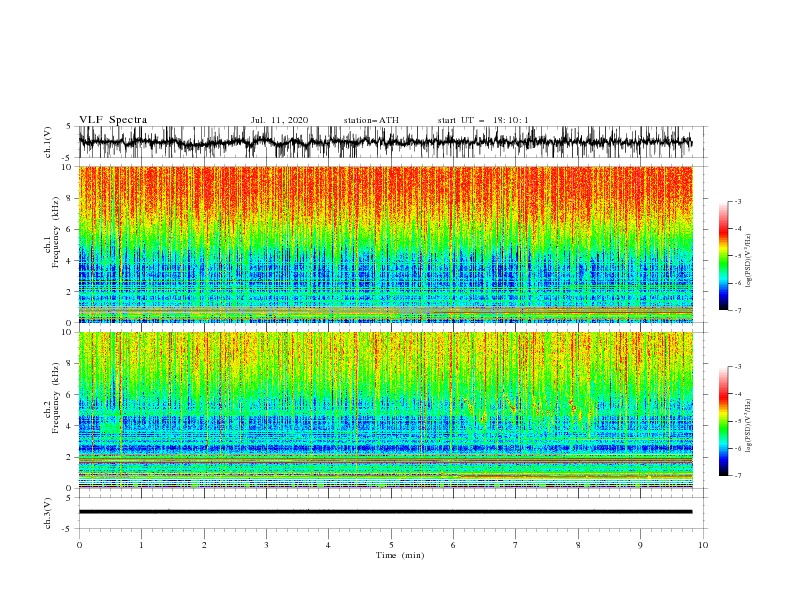Click the time axis tick '7'
Image resolution: width=792 pixels, height=612 pixels.
(516, 545)
